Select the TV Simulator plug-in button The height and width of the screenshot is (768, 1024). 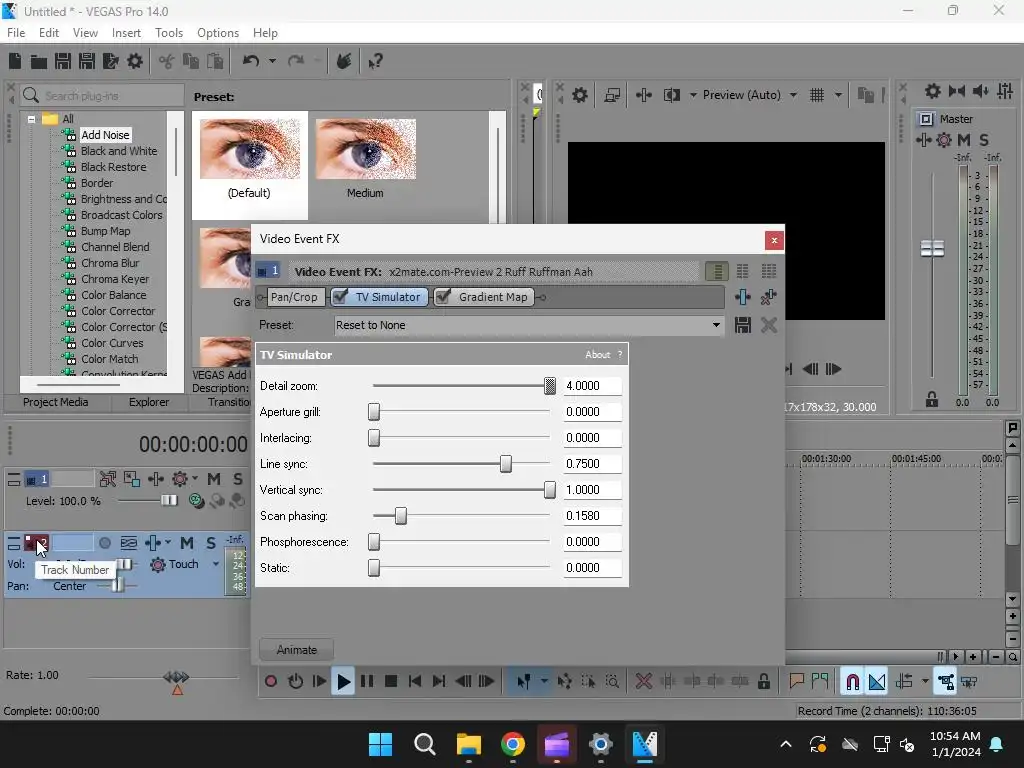click(379, 297)
